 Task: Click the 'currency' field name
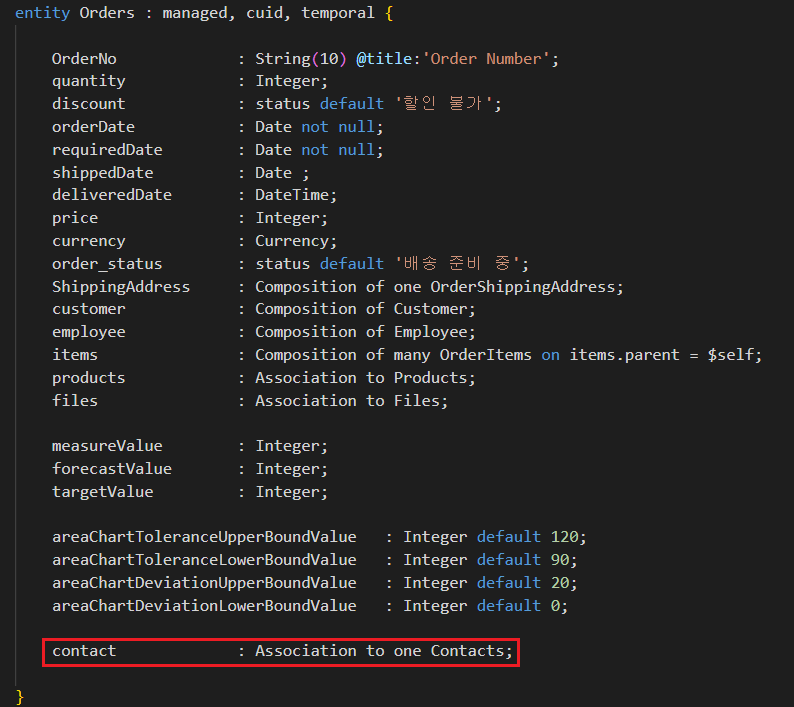(89, 241)
